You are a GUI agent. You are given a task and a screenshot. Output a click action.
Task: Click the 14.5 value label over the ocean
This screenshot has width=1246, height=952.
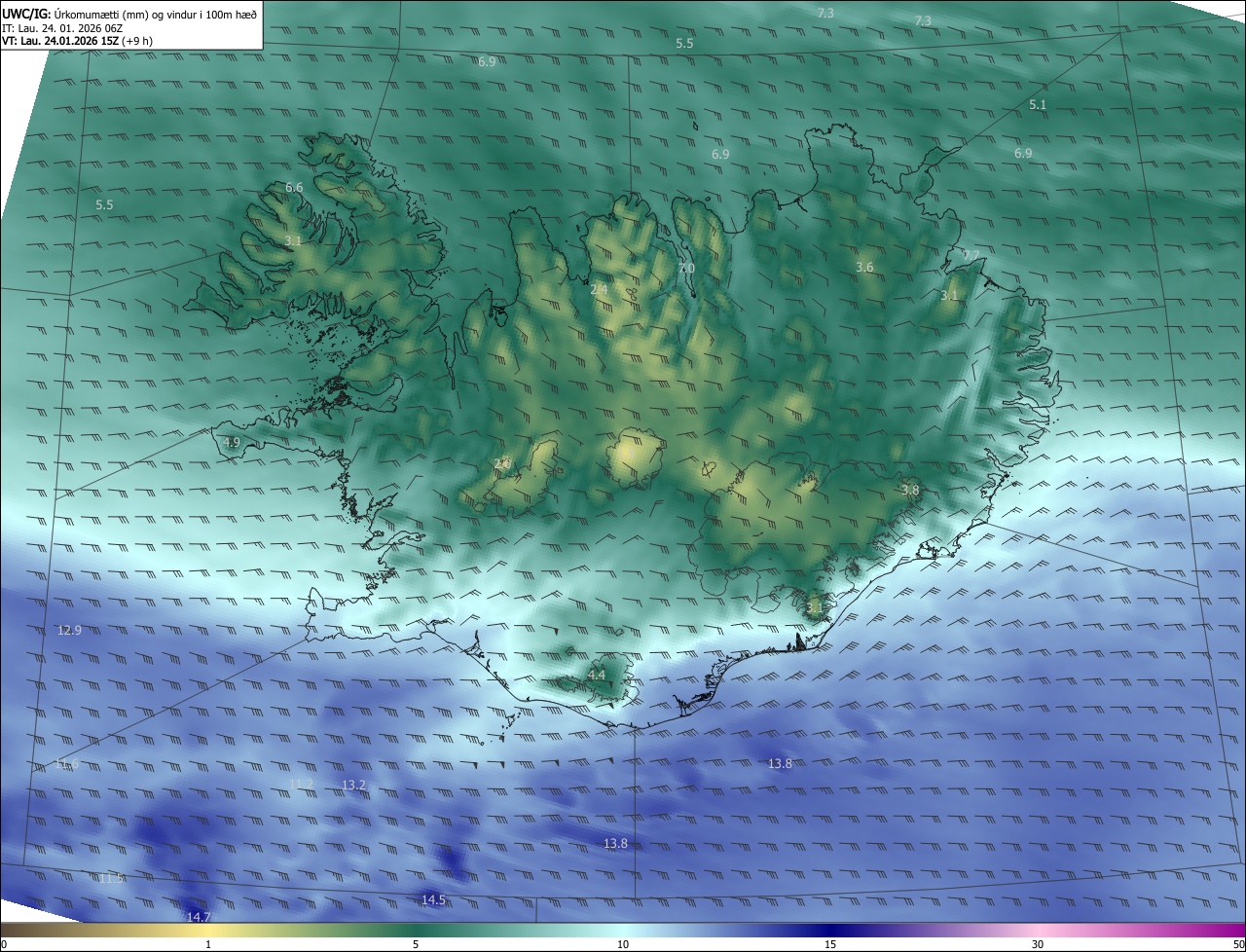pos(433,899)
